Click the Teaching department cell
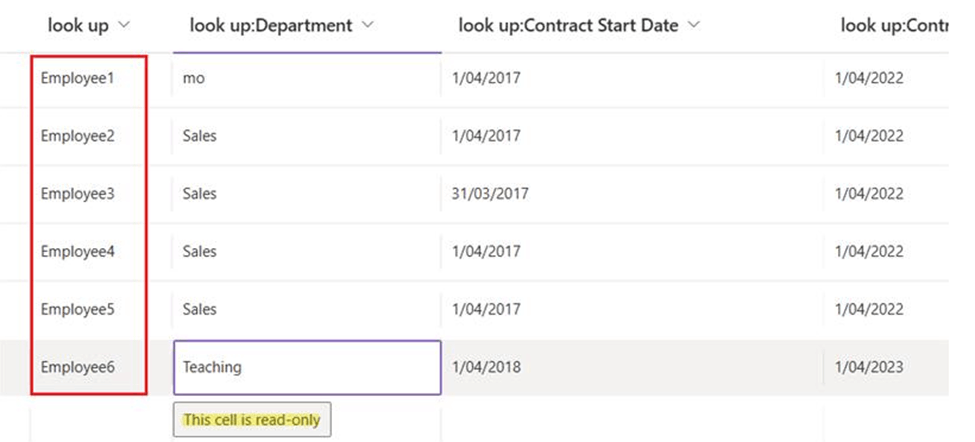Image resolution: width=975 pixels, height=442 pixels. (x=306, y=368)
